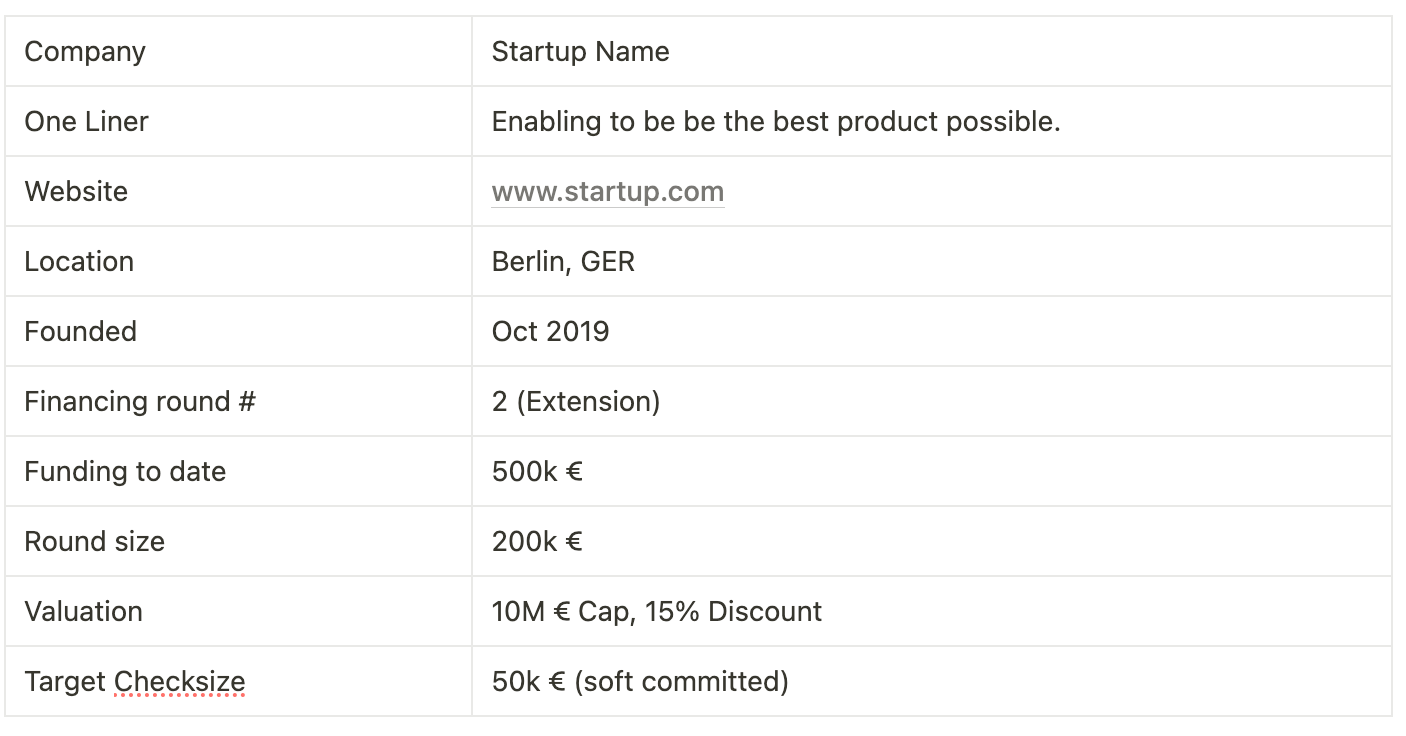Click the one-liner 'Enabling to be be' cell
This screenshot has width=1406, height=736.
pyautogui.click(x=932, y=121)
